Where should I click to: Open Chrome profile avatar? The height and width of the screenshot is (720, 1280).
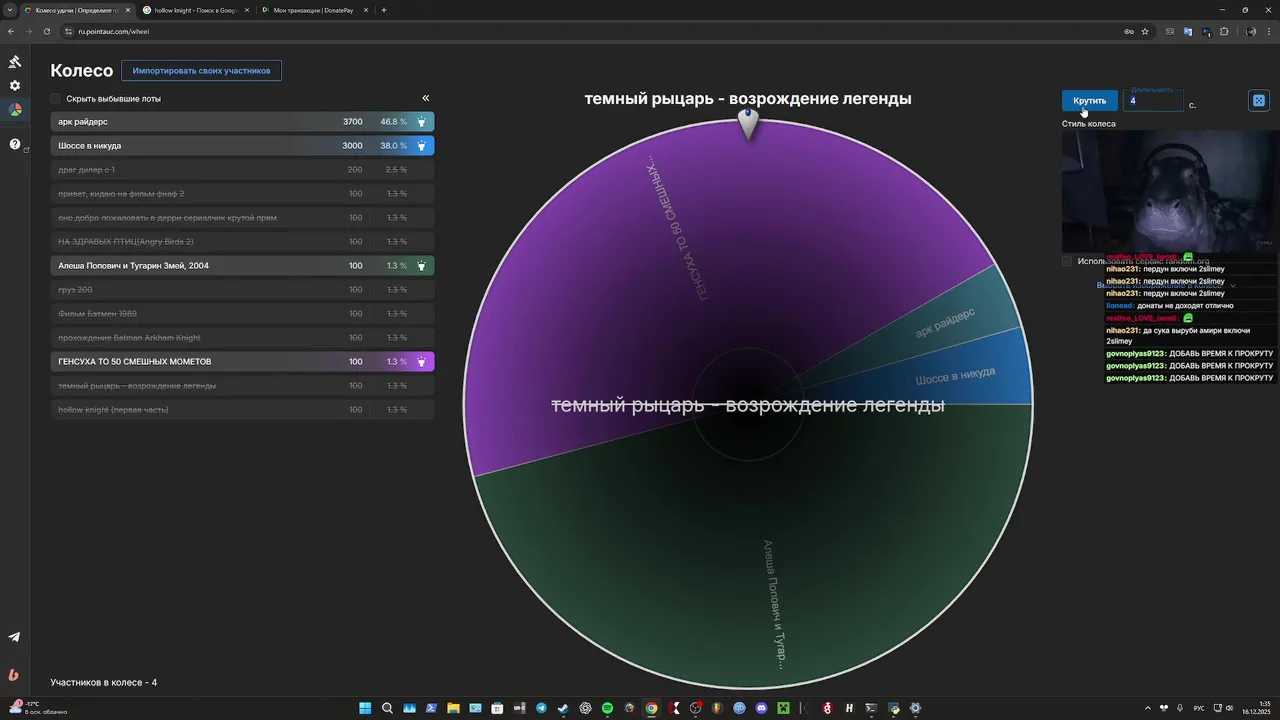1251,31
